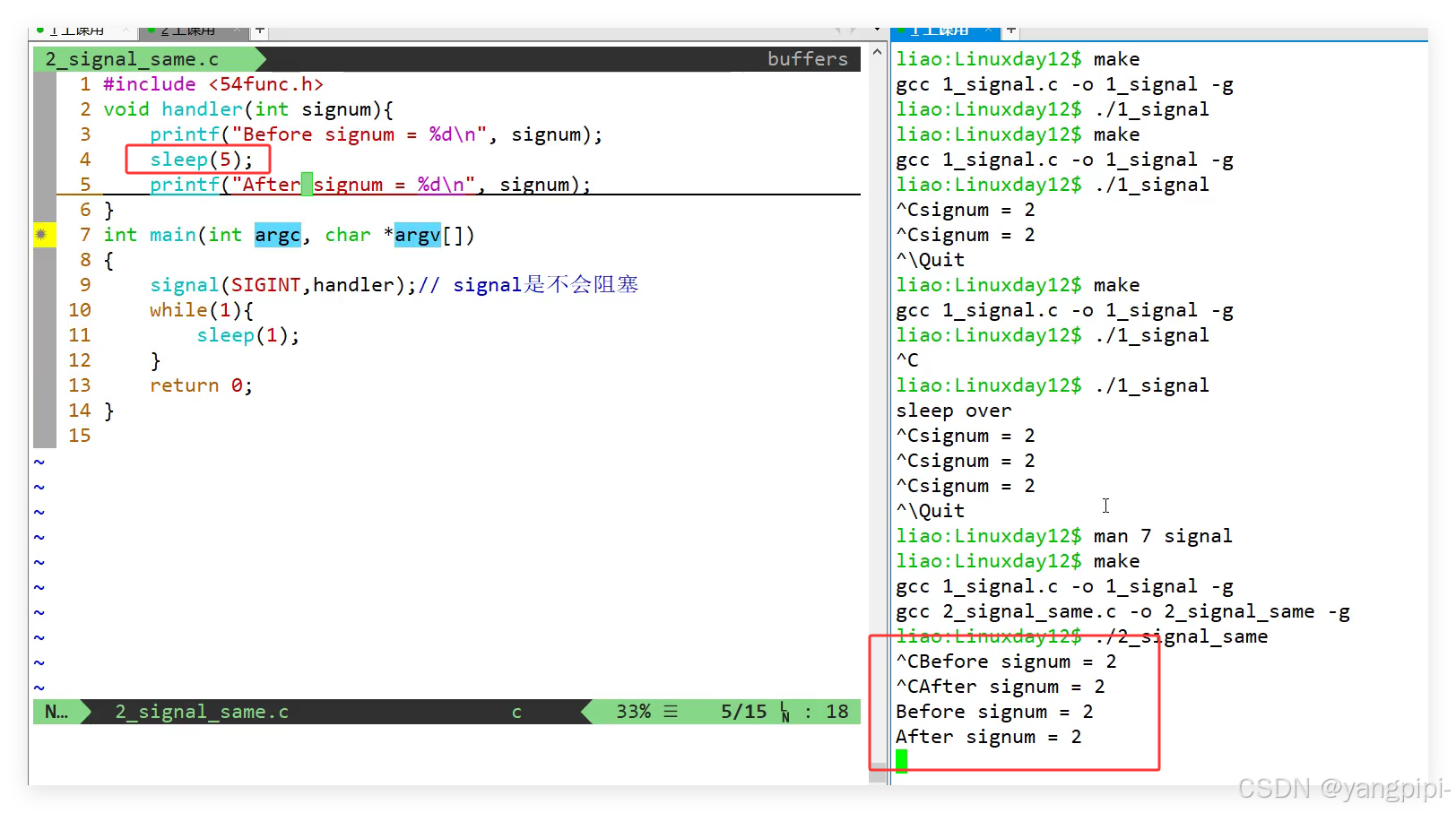This screenshot has width=1456, height=813.
Task: Click line number 15 in the gutter
Action: (79, 436)
